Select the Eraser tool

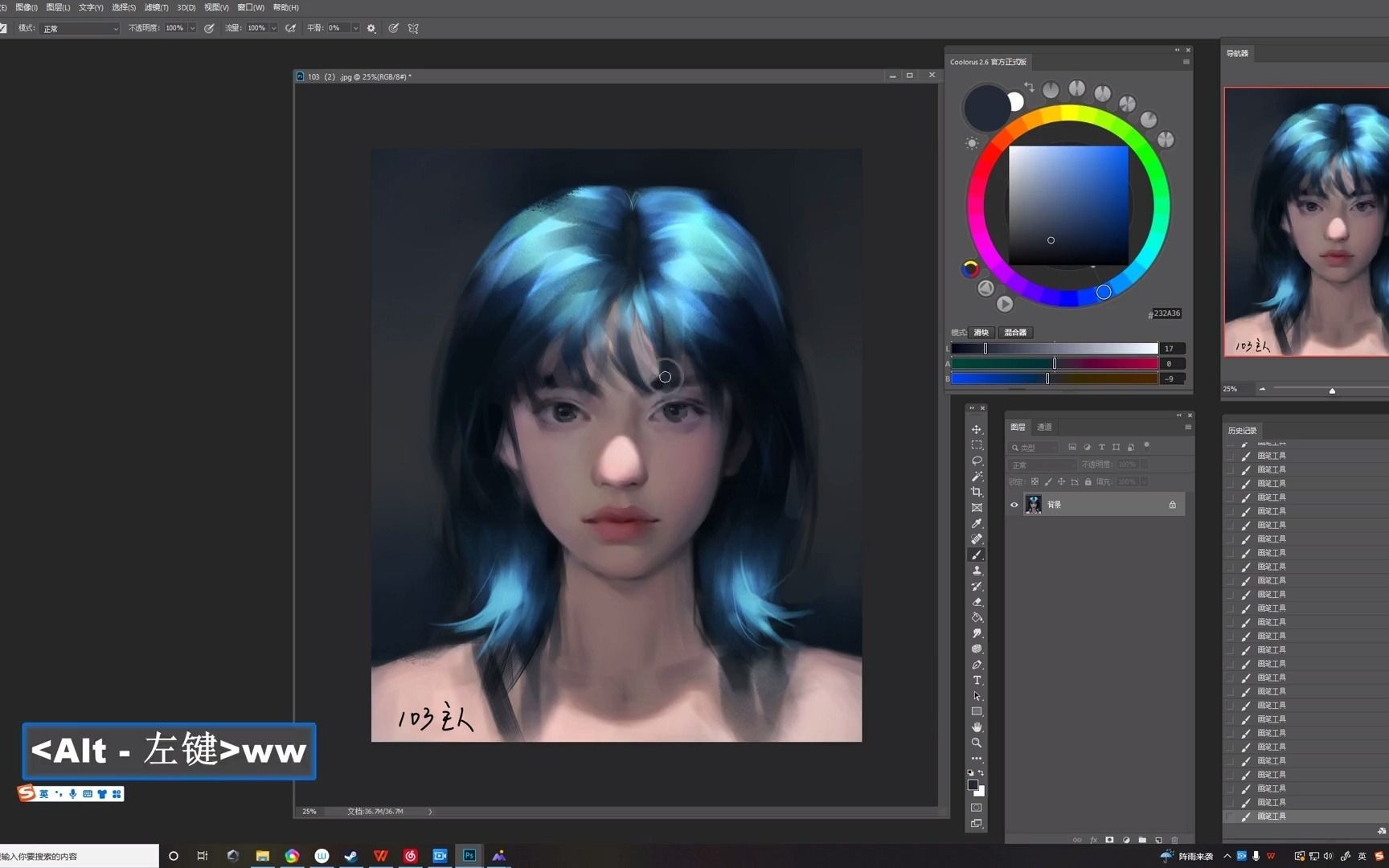(x=977, y=602)
